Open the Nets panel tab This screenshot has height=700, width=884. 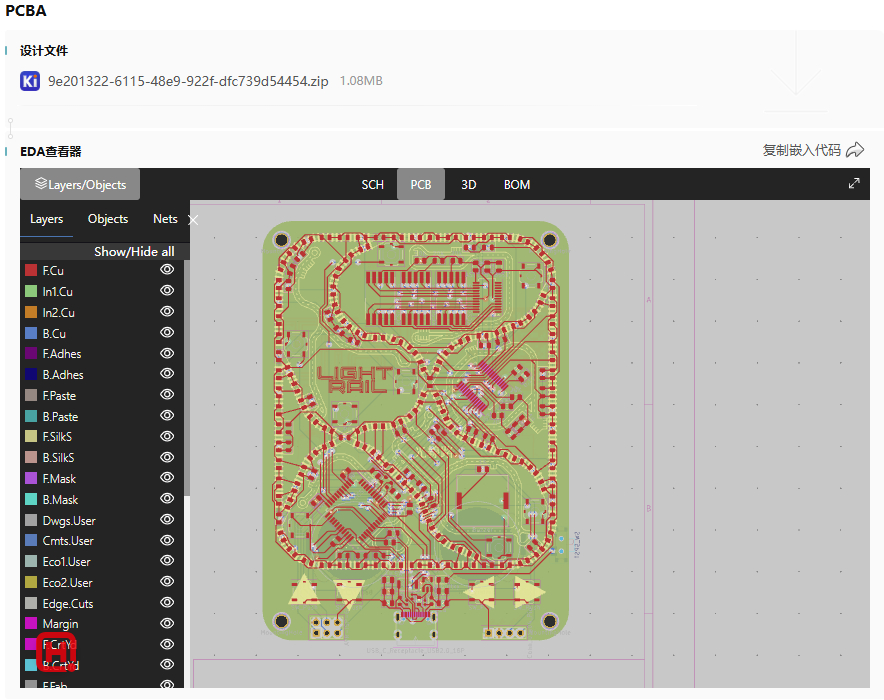pos(165,219)
